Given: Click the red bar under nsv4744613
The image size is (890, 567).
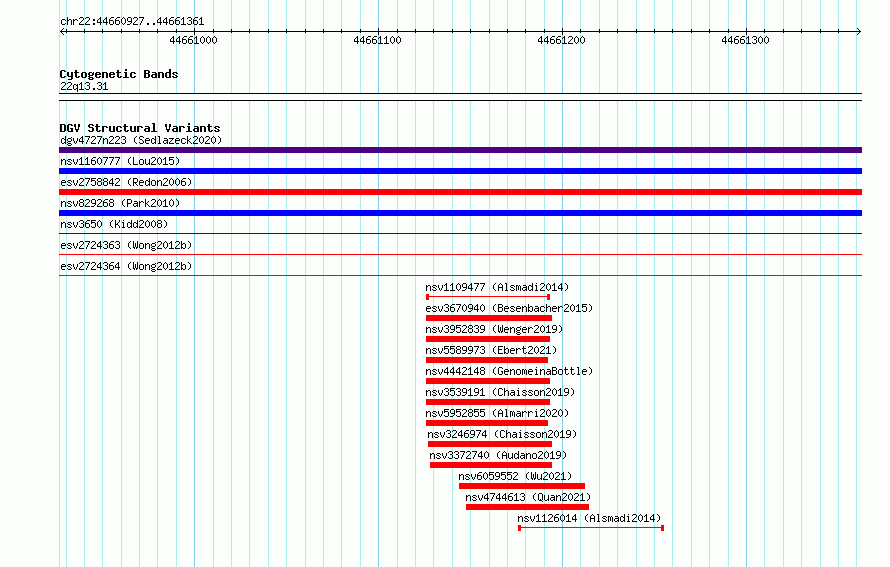Looking at the screenshot, I should tap(527, 507).
